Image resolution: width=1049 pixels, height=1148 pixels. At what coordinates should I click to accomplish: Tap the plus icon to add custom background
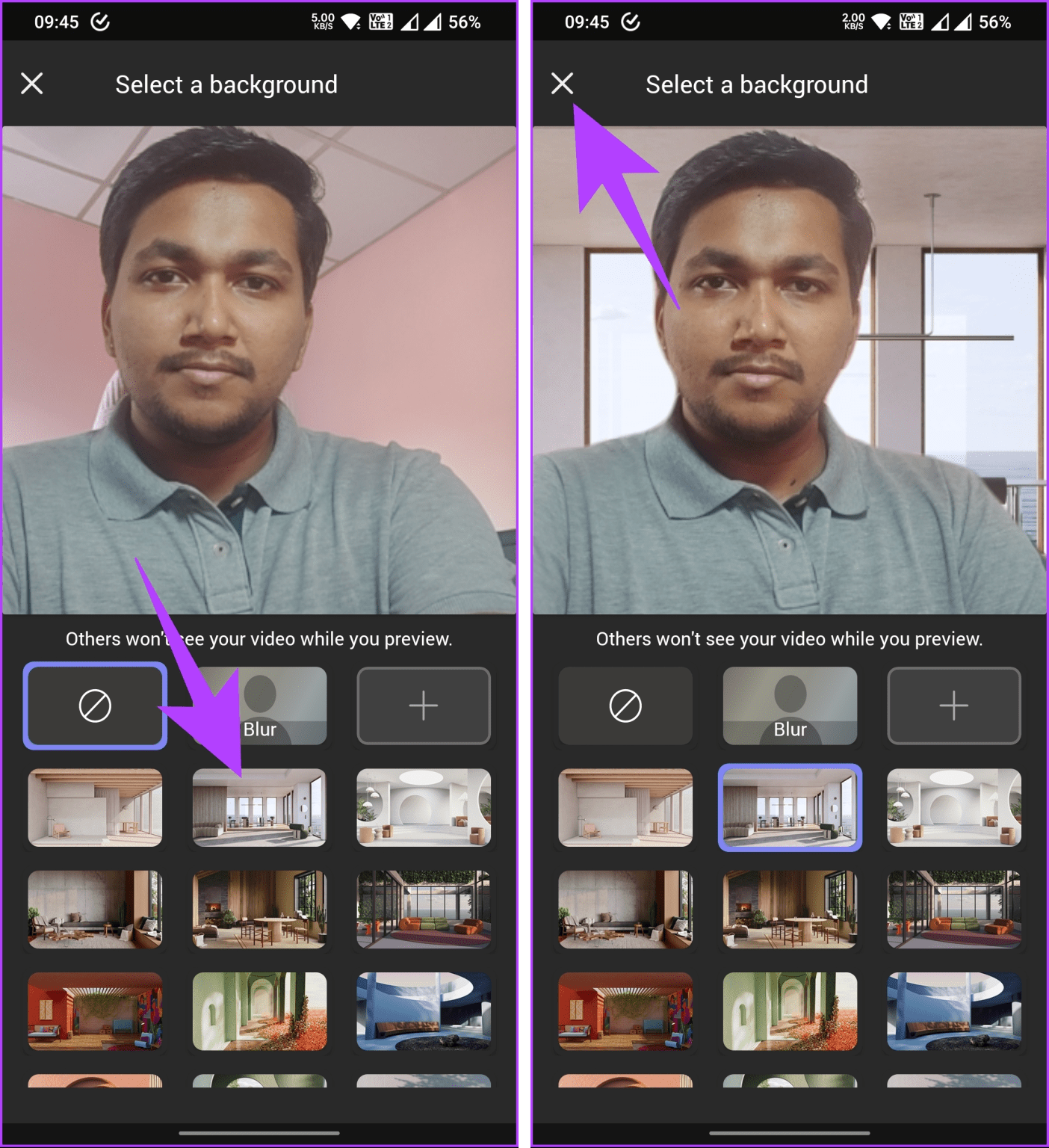pyautogui.click(x=423, y=706)
